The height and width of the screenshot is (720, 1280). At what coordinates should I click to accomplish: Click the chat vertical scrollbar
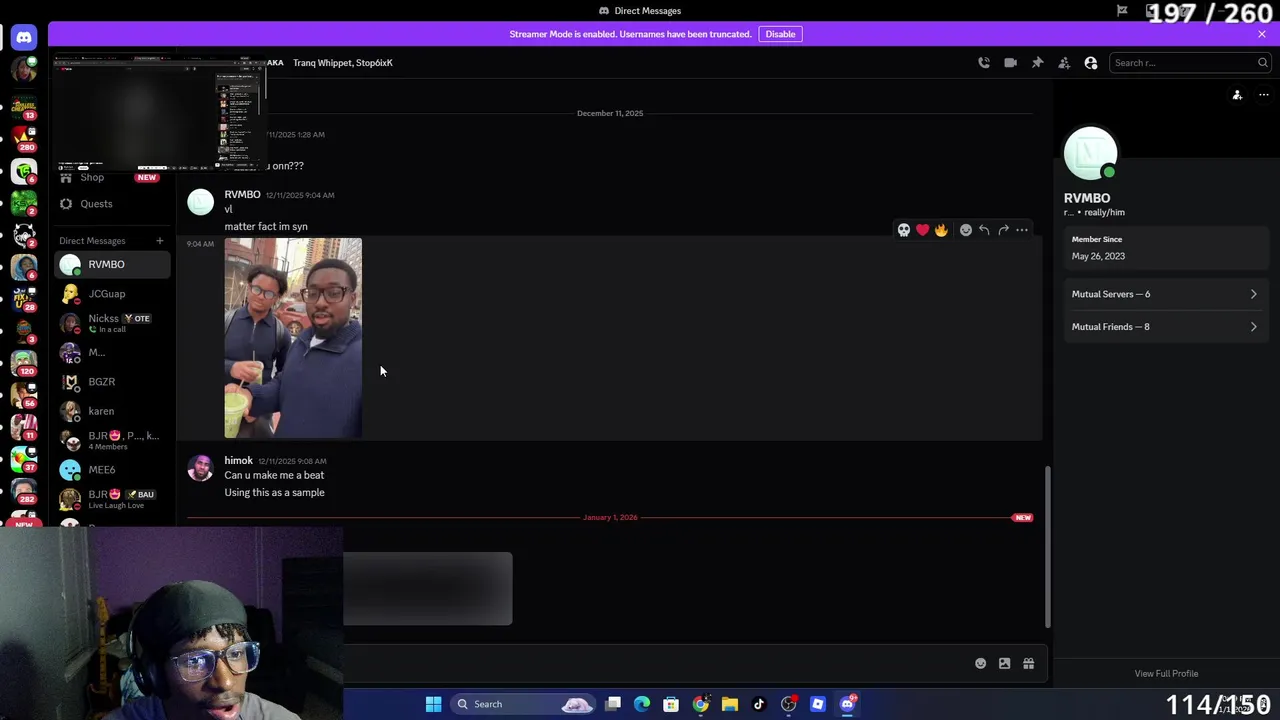1047,545
